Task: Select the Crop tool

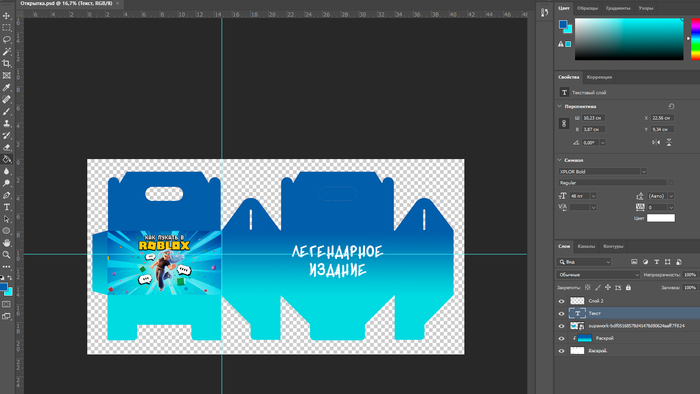Action: point(6,64)
